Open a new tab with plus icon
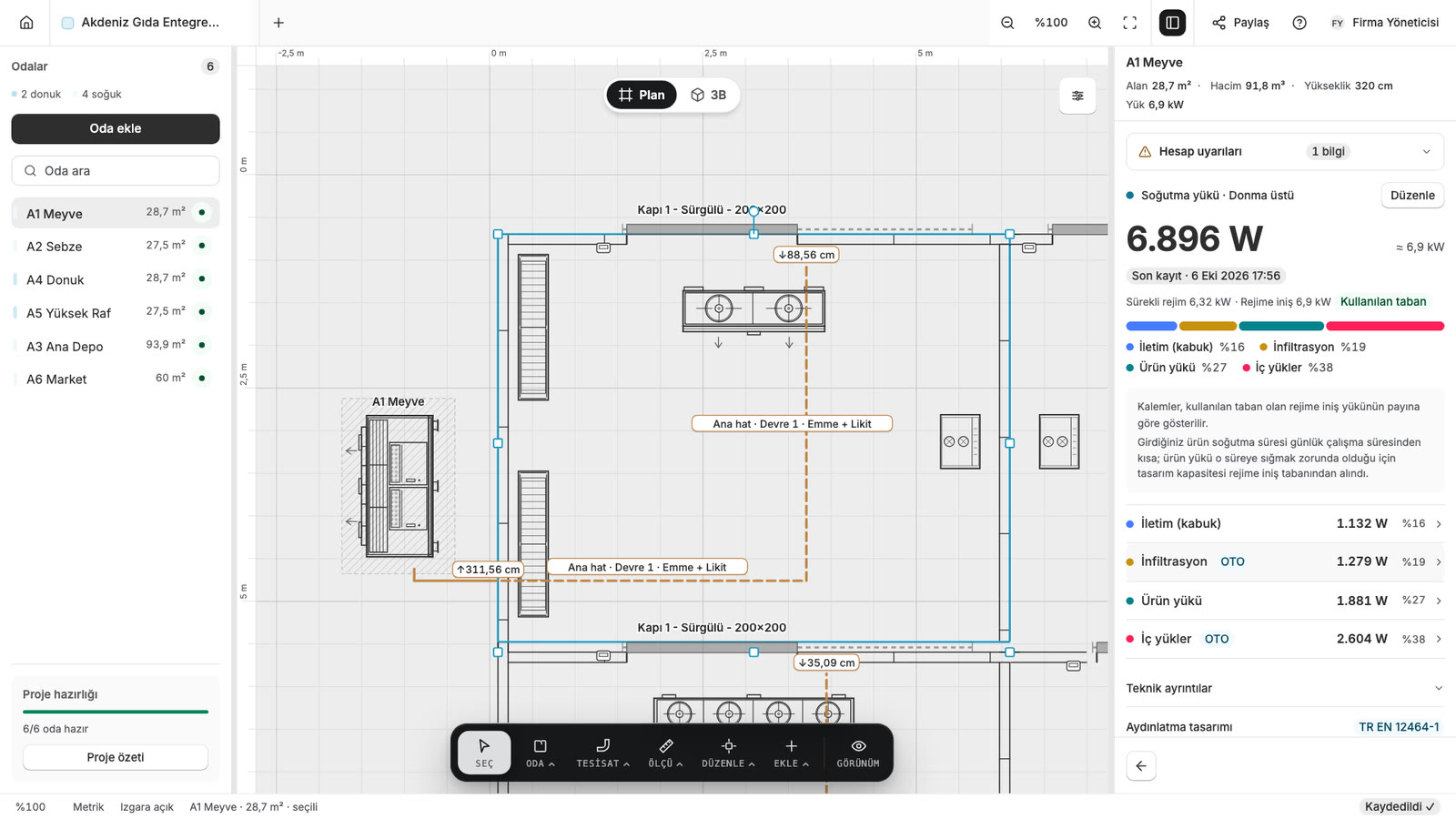The width and height of the screenshot is (1456, 819). point(278,23)
